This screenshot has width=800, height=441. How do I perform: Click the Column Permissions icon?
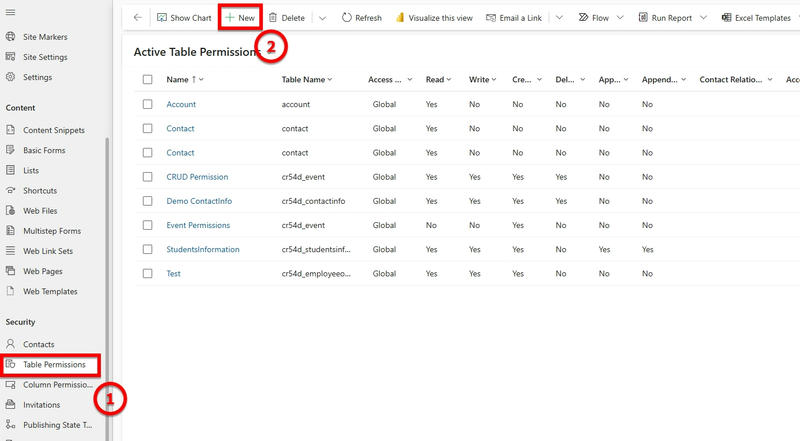[x=10, y=384]
